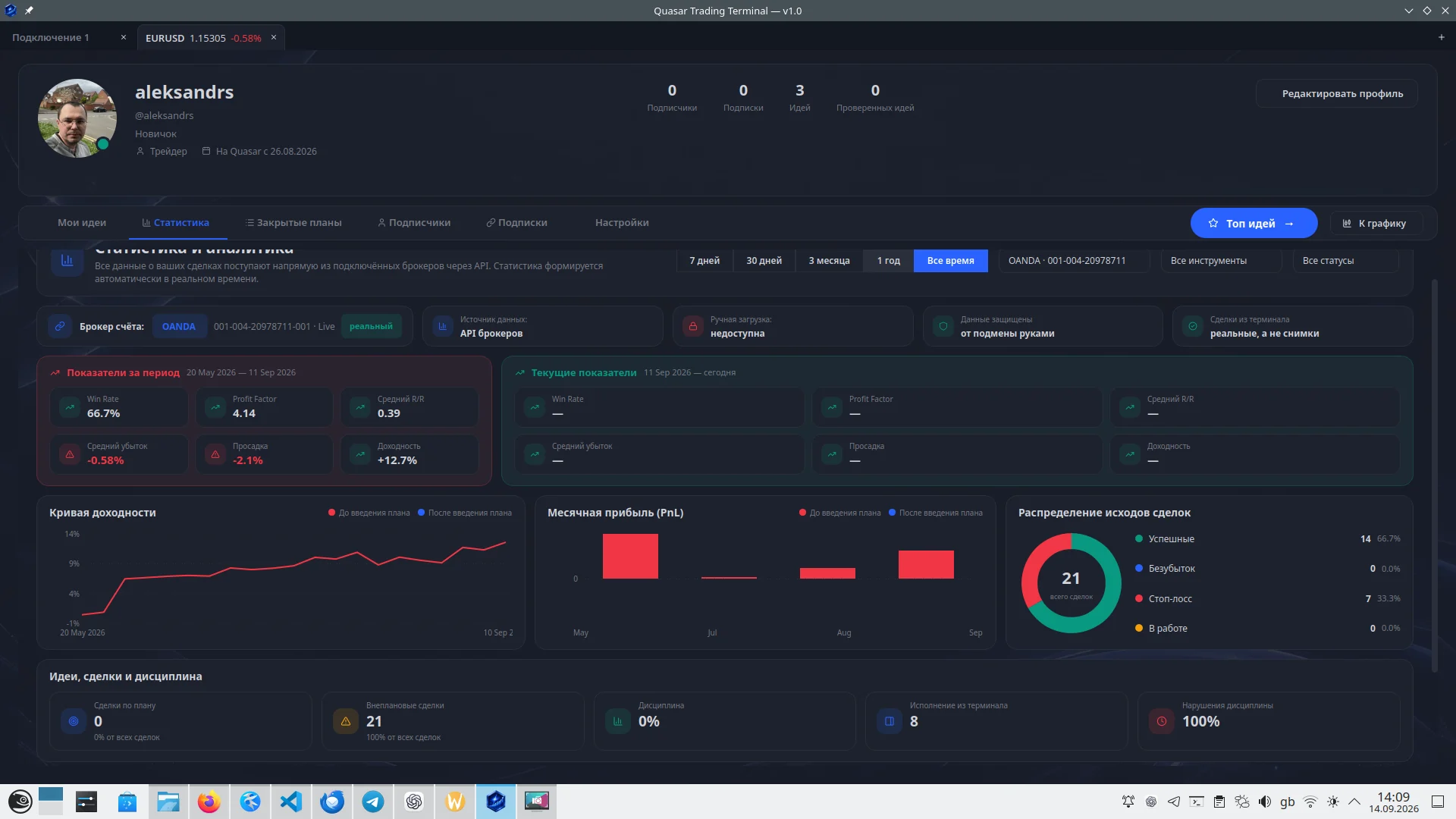Screen dimensions: 1456x819
Task: Click the data protection shield icon
Action: click(943, 326)
